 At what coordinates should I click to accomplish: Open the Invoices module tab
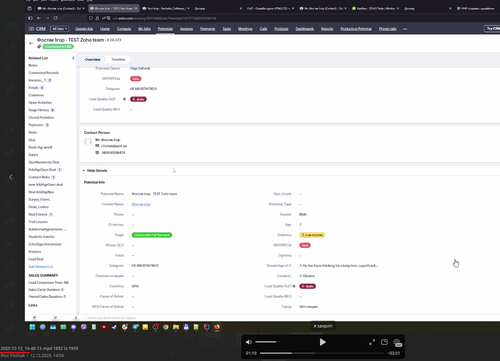coord(186,29)
